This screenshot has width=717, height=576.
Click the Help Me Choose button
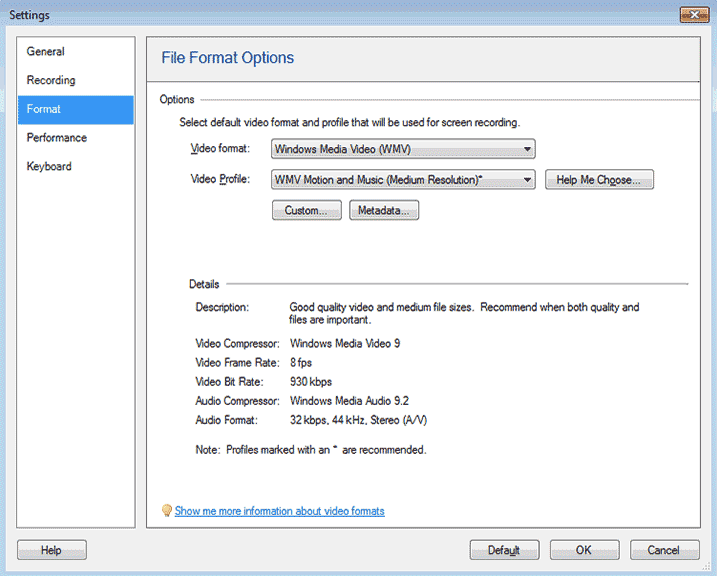click(599, 180)
